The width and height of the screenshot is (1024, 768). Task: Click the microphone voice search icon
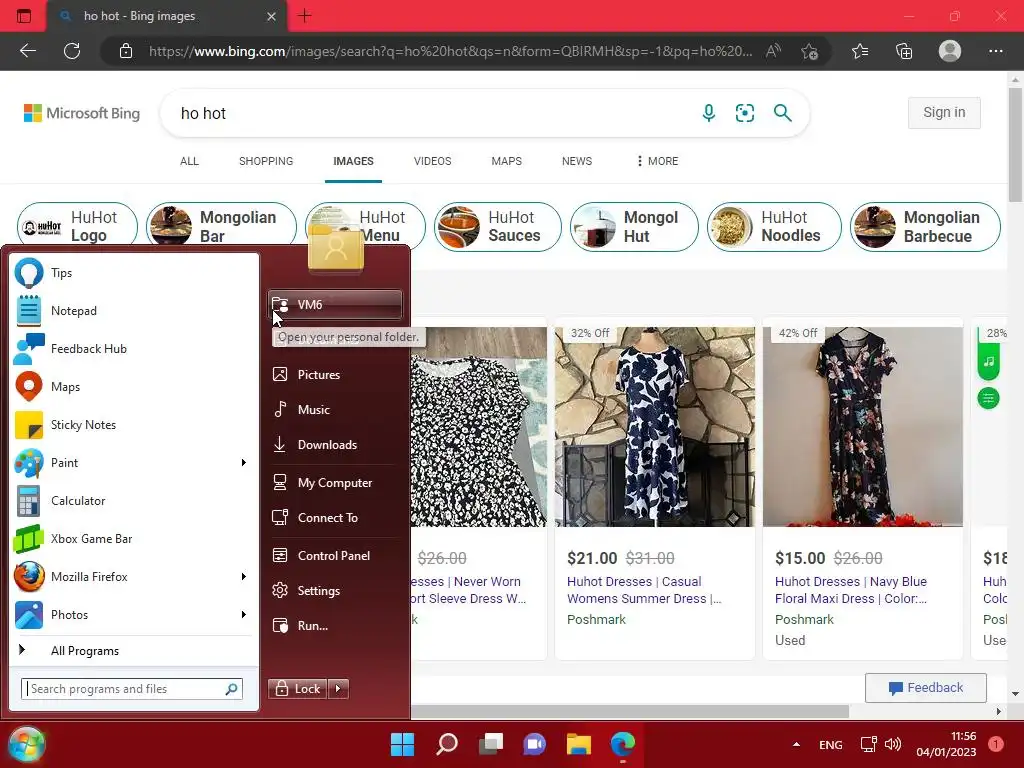709,113
